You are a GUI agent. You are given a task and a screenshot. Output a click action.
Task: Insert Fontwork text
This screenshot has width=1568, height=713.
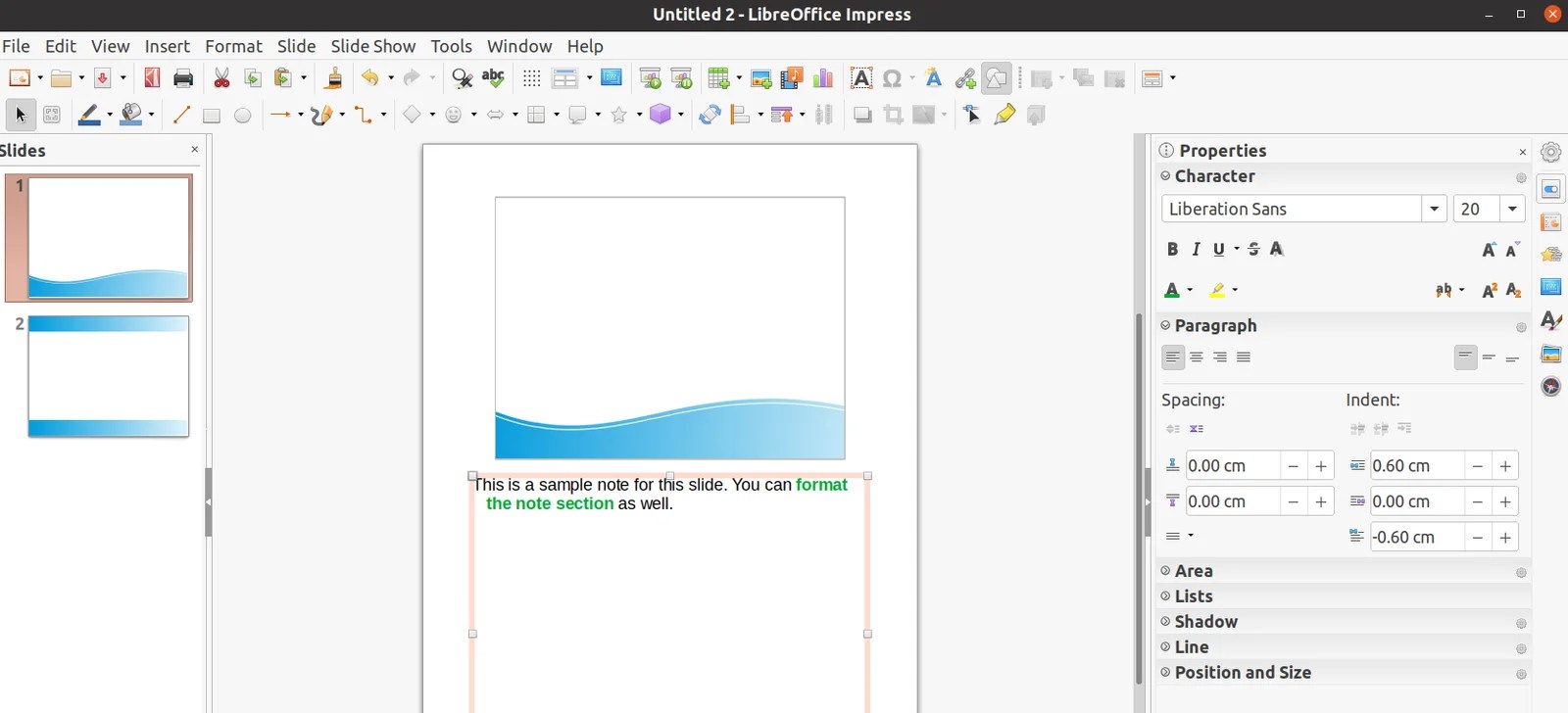coord(934,78)
